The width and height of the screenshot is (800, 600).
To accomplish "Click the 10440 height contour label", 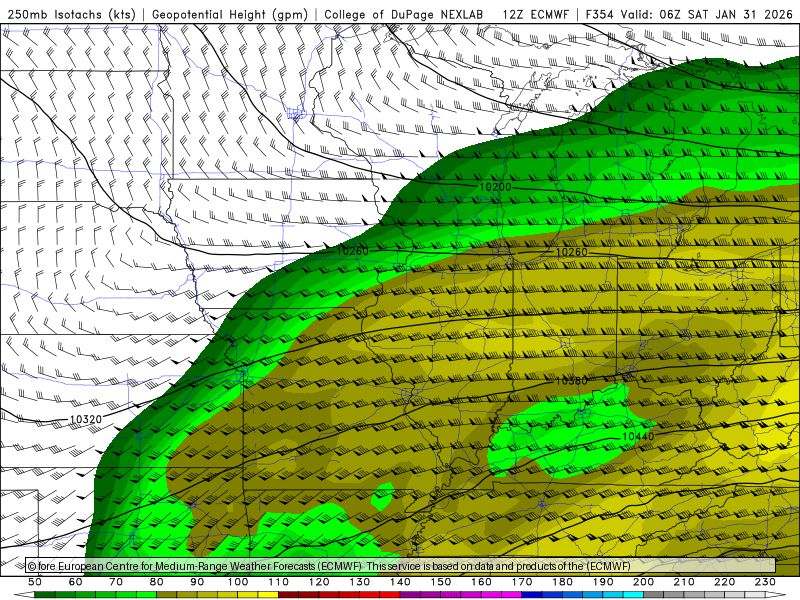I will tap(638, 437).
